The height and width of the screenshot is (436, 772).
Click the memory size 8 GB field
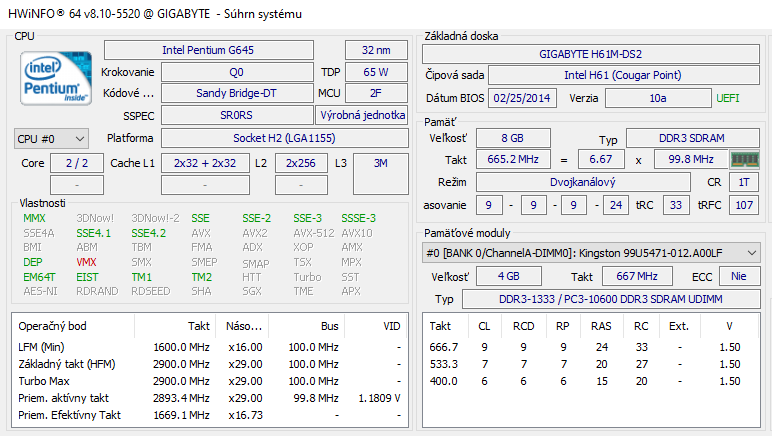click(513, 138)
